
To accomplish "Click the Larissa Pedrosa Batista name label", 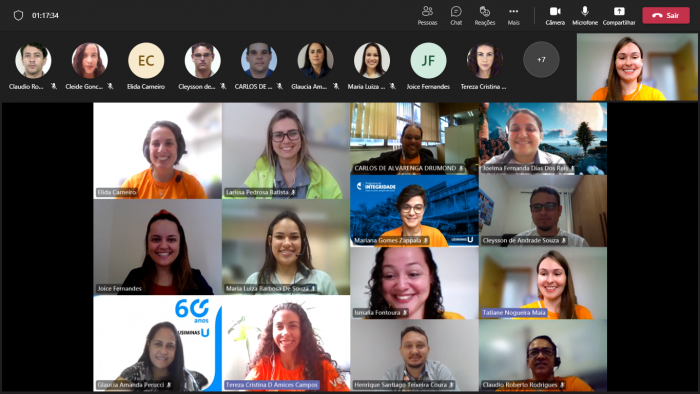I will tap(257, 192).
